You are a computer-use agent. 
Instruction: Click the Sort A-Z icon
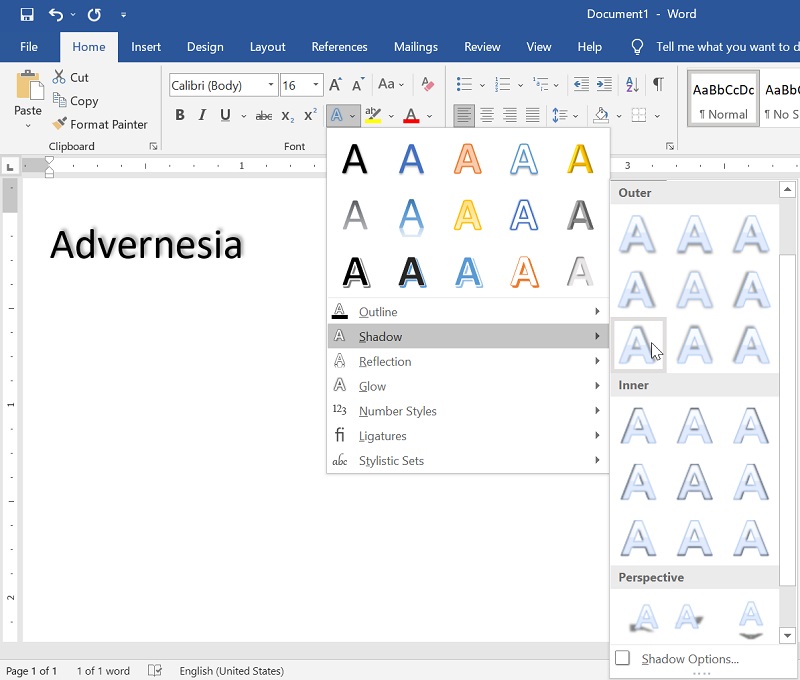[x=632, y=84]
